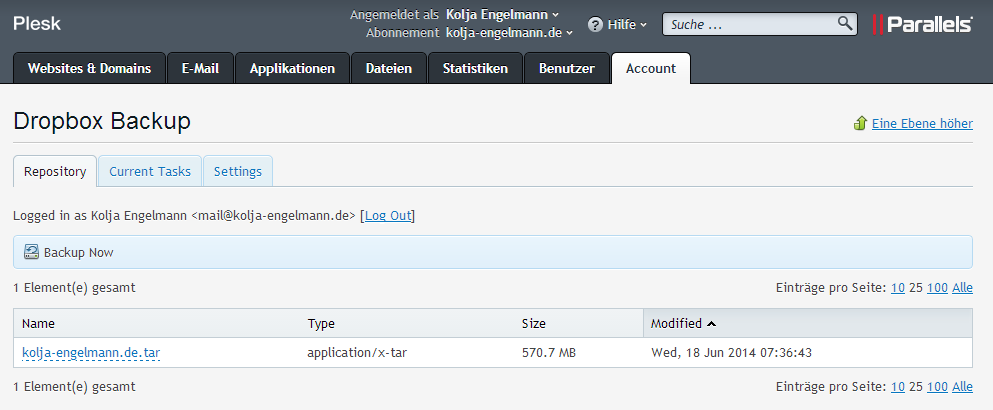Click the Dropbox Backup page heading

102,121
